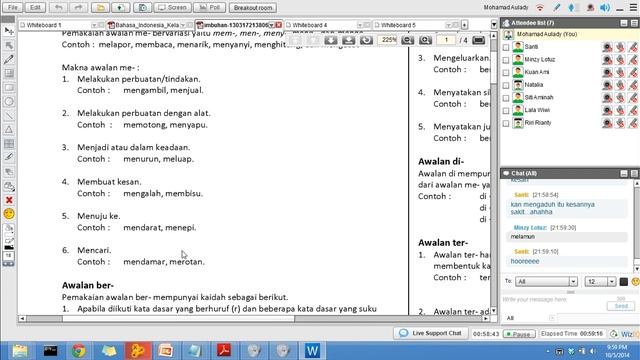This screenshot has width=640, height=360.
Task: Toggle full screen document view icon
Action: tap(478, 40)
